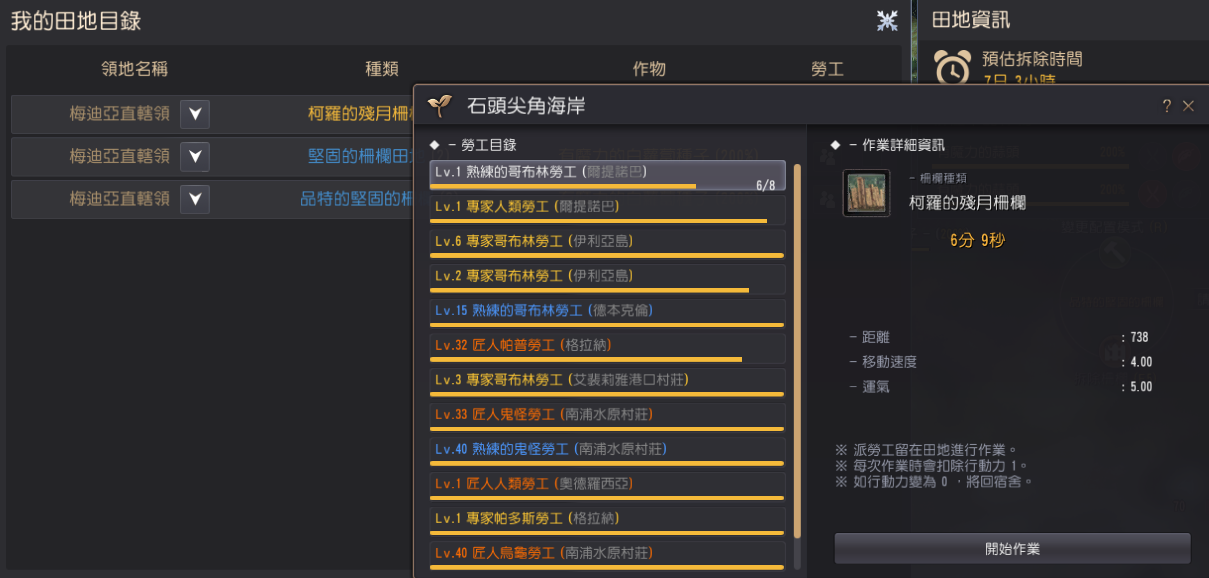This screenshot has width=1209, height=578.
Task: Expand dropdown for the second 梅迪亞直轄領 row
Action: point(195,156)
